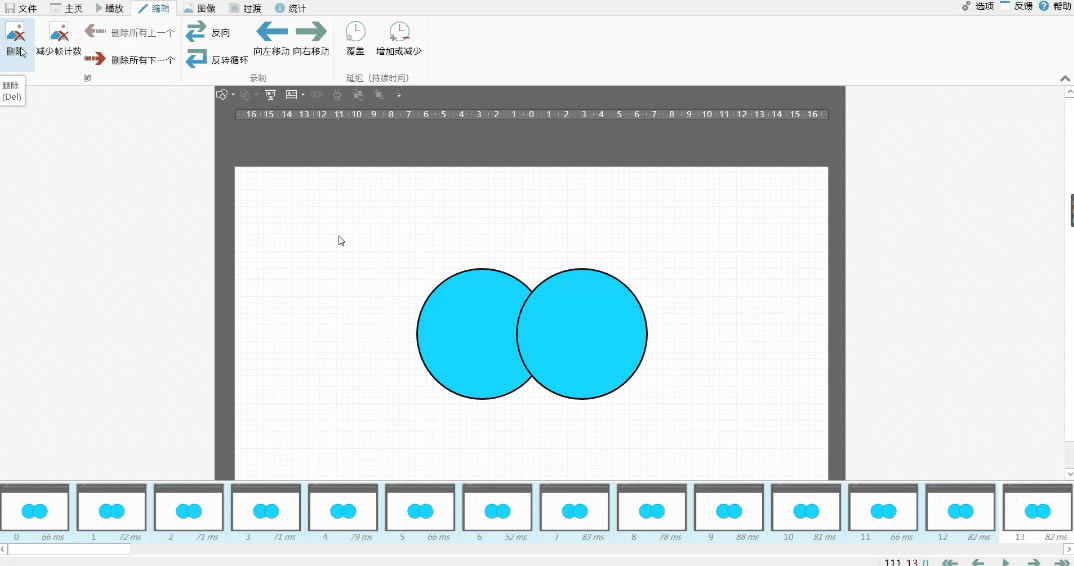This screenshot has height=566, width=1074.
Task: Open the 覆盖 override delay tool
Action: click(x=355, y=40)
